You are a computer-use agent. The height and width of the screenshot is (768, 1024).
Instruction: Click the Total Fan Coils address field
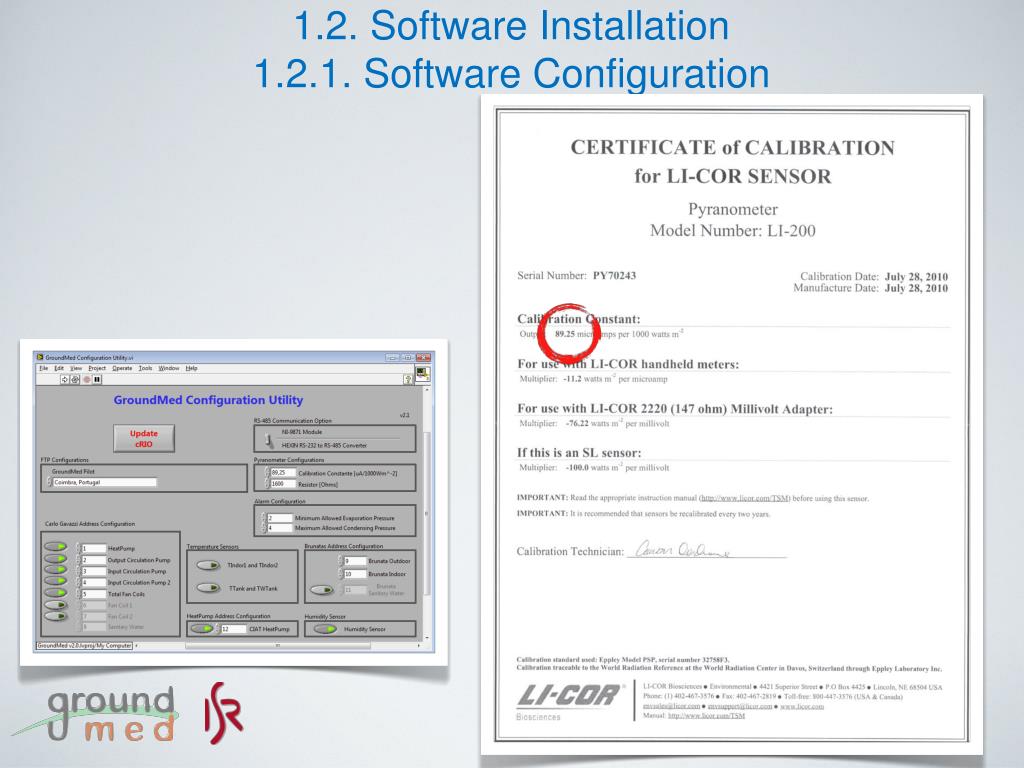tap(93, 594)
